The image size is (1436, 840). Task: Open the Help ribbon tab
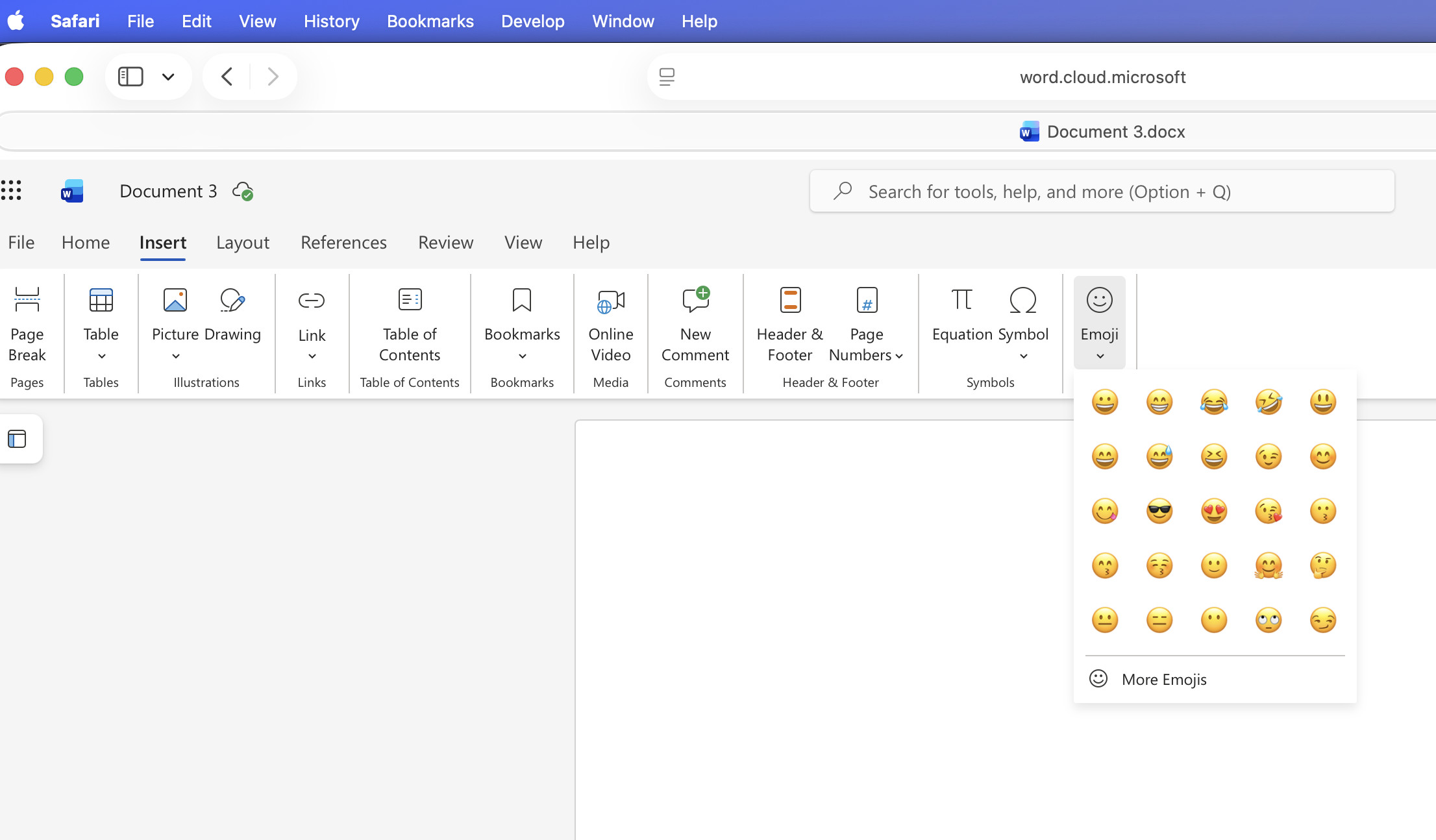(x=591, y=242)
